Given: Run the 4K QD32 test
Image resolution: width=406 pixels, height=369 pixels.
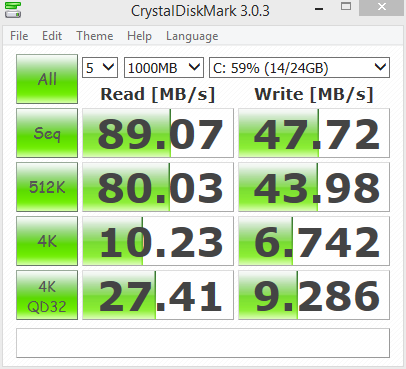Looking at the screenshot, I should pos(47,295).
